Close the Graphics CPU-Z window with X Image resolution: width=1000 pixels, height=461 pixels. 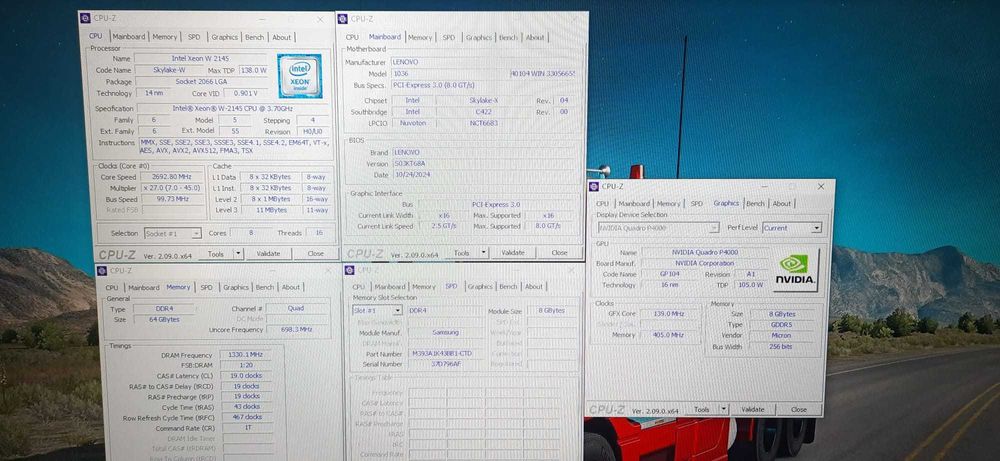tap(821, 186)
